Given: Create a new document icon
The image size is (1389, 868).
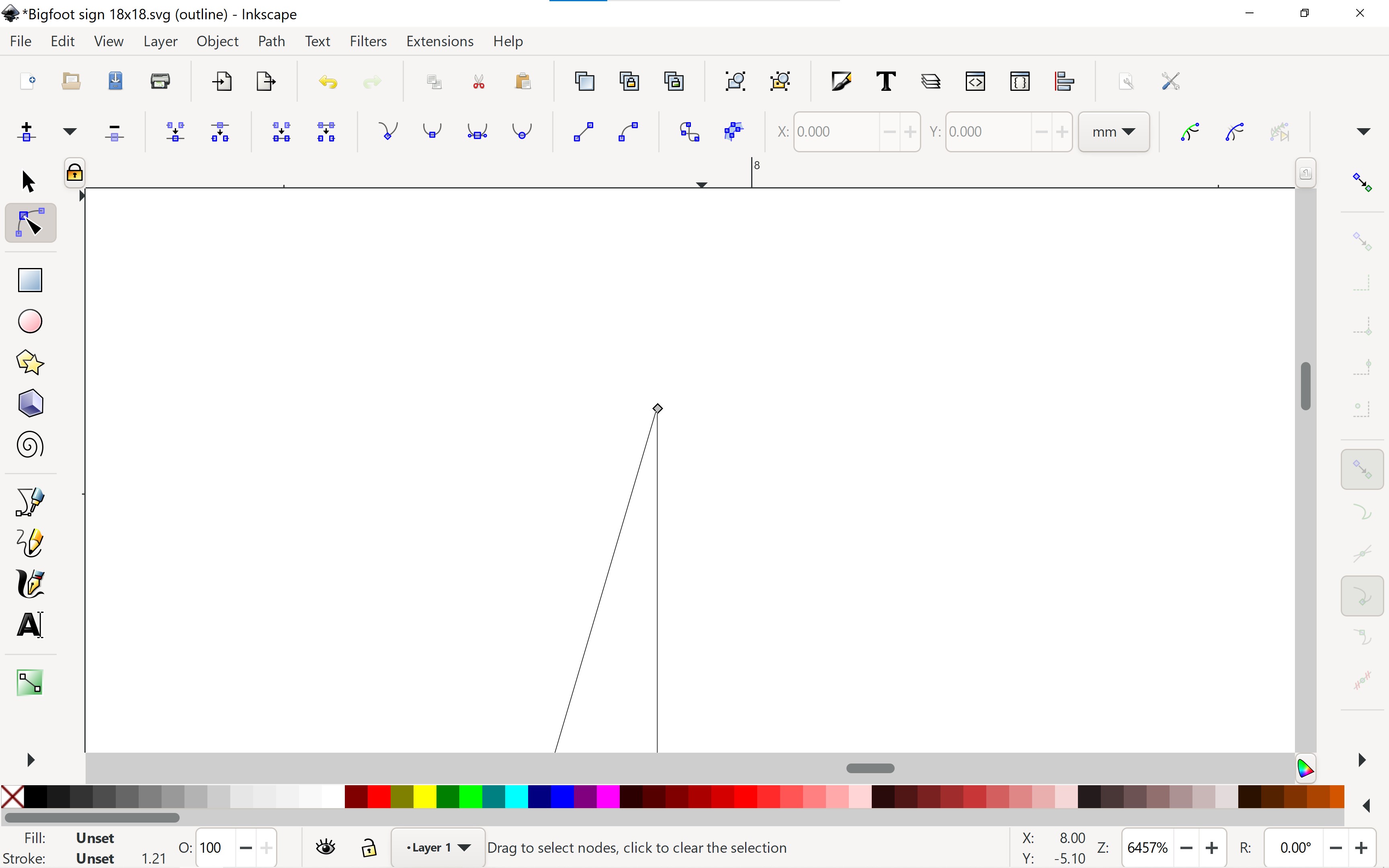Looking at the screenshot, I should (x=28, y=81).
